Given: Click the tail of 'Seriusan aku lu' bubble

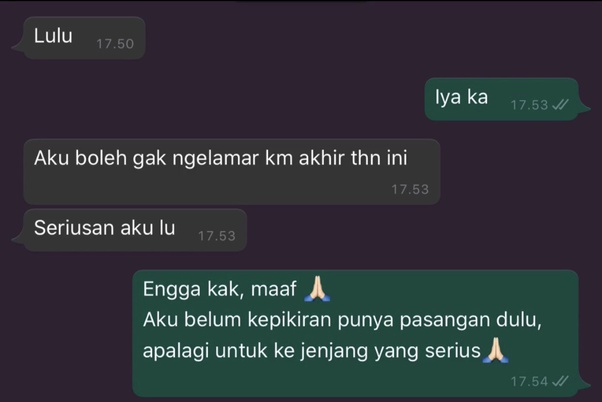Looking at the screenshot, I should 18,240.
